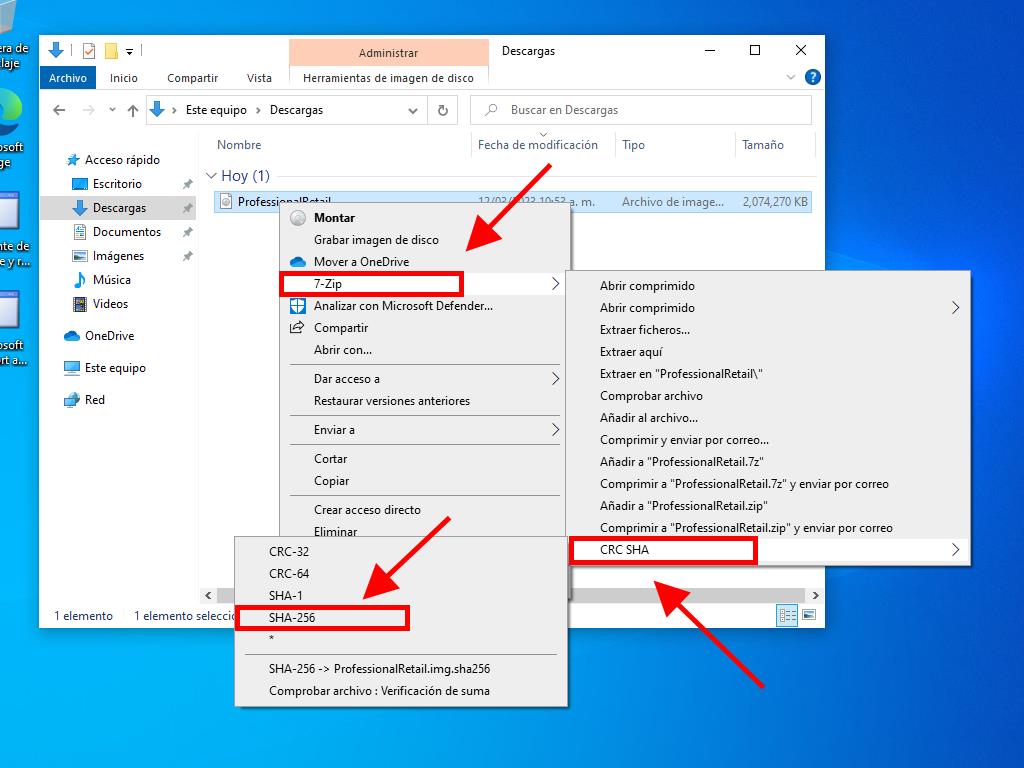This screenshot has height=768, width=1024.
Task: Click the back navigation arrow
Action: point(59,110)
